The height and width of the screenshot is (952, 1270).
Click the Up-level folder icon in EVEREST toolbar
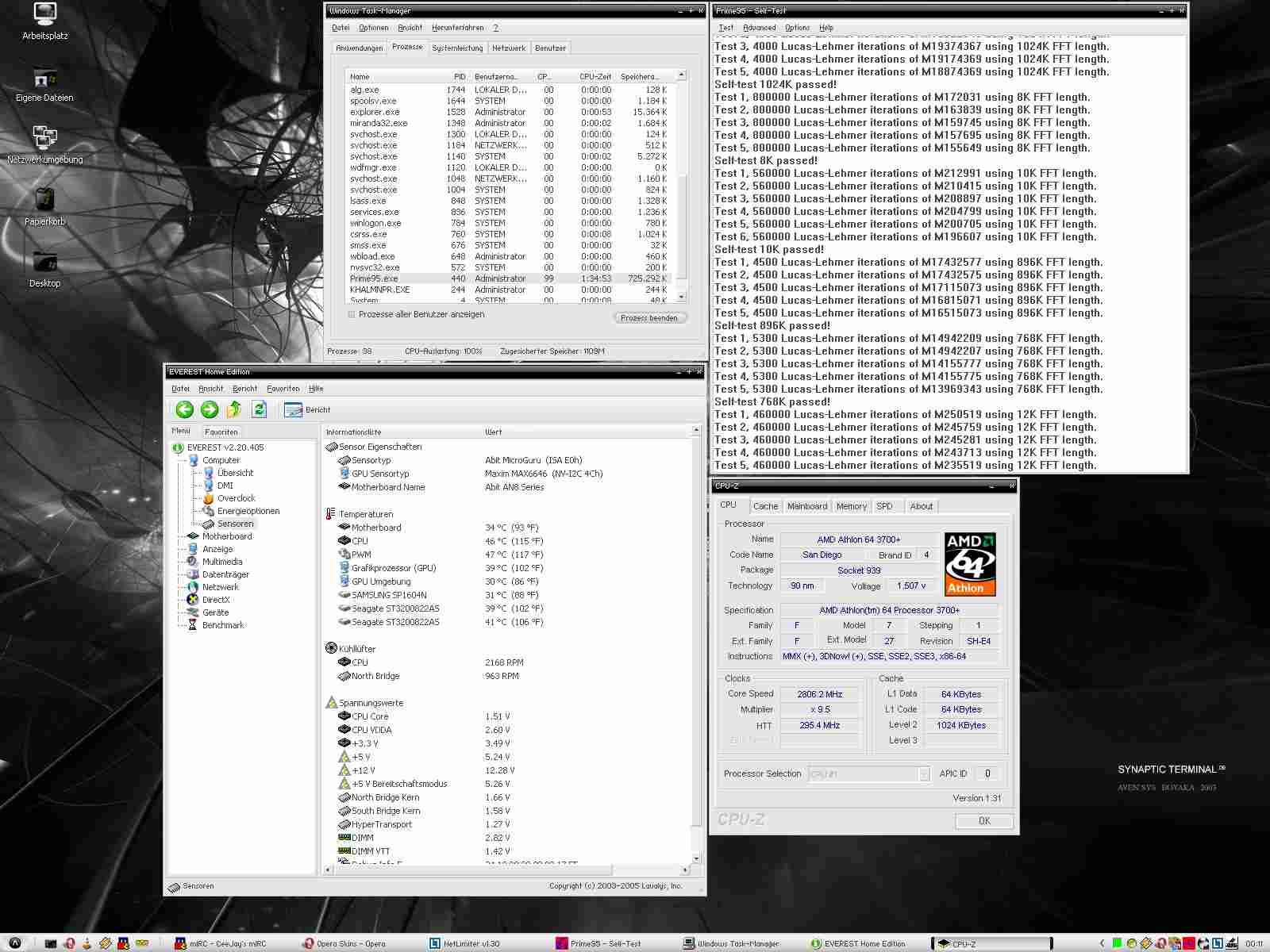coord(234,409)
